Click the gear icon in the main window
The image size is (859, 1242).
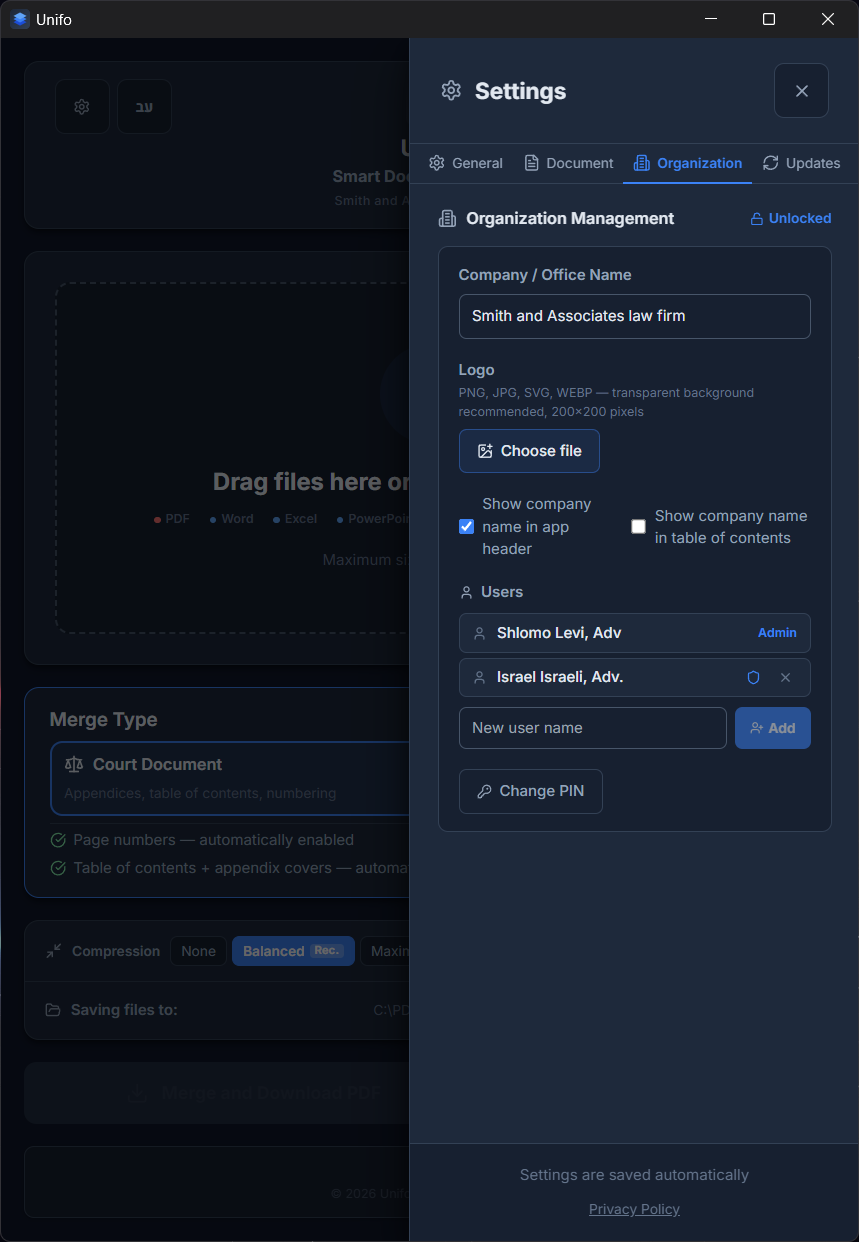point(82,107)
